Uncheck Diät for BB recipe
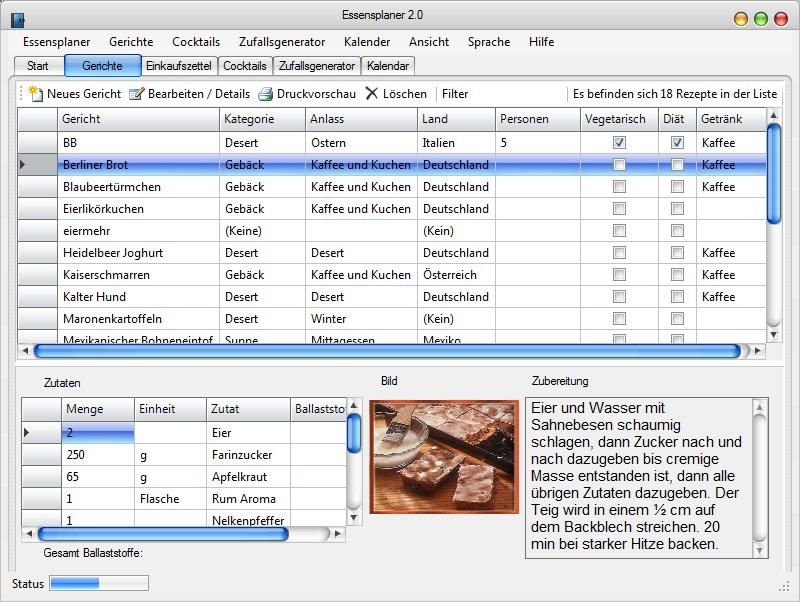The height and width of the screenshot is (602, 800). [x=677, y=143]
